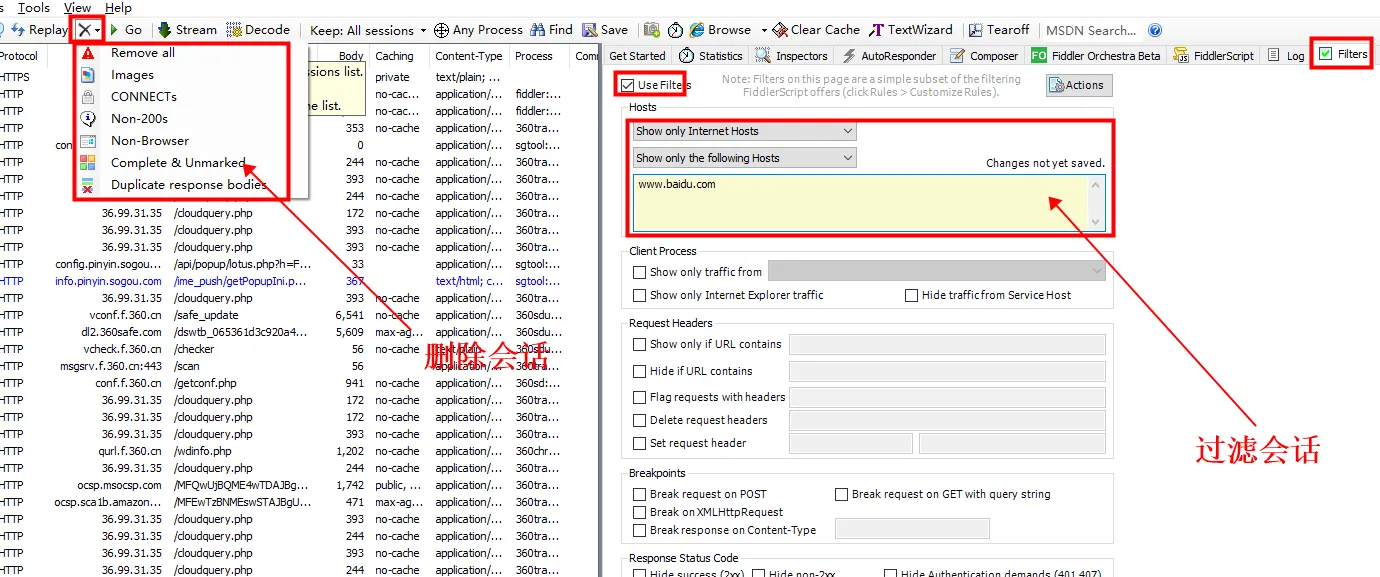Open the Browse dropdown arrow
The height and width of the screenshot is (577, 1380).
click(764, 30)
